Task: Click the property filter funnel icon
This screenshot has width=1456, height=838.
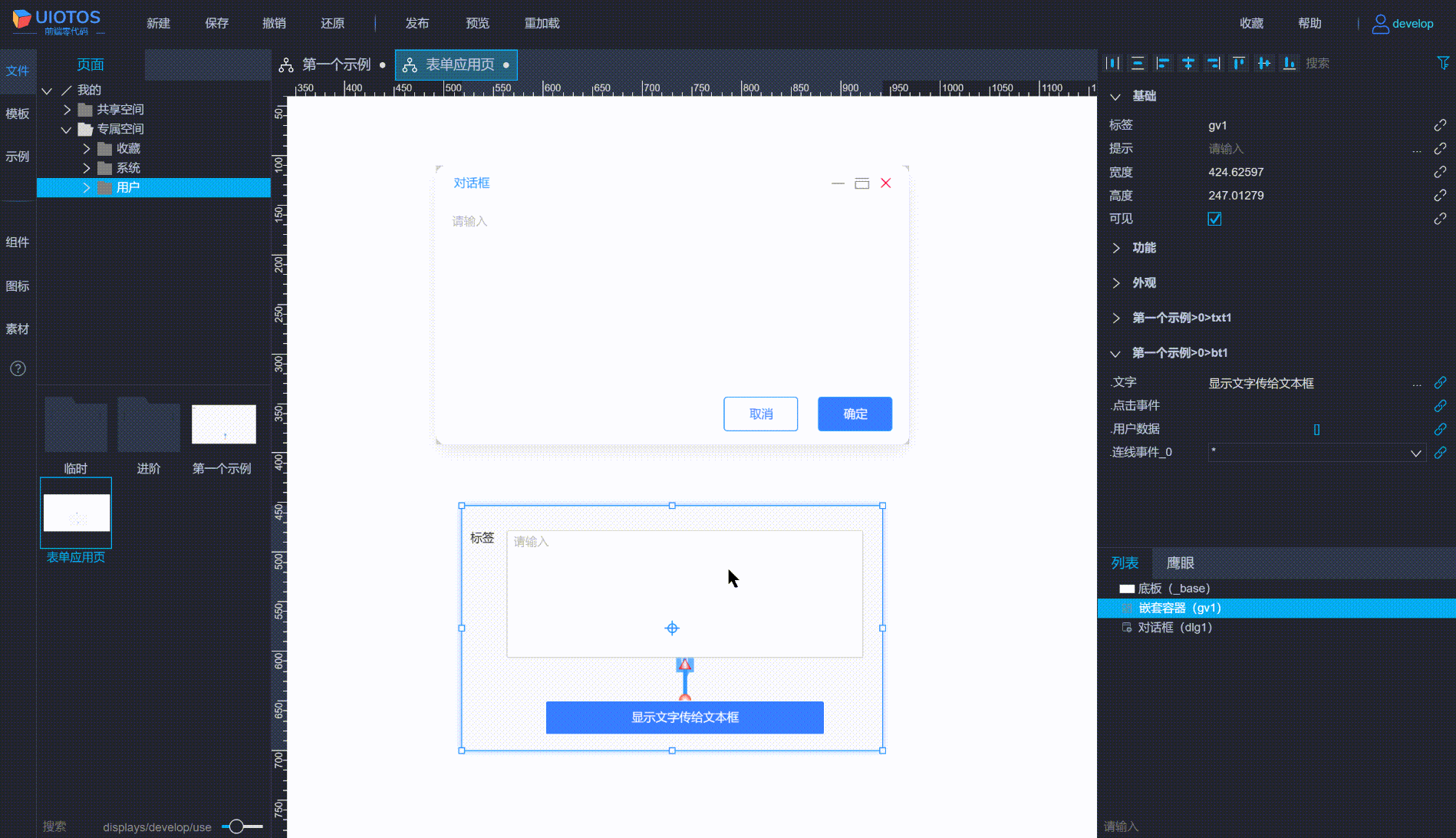Action: pos(1443,63)
